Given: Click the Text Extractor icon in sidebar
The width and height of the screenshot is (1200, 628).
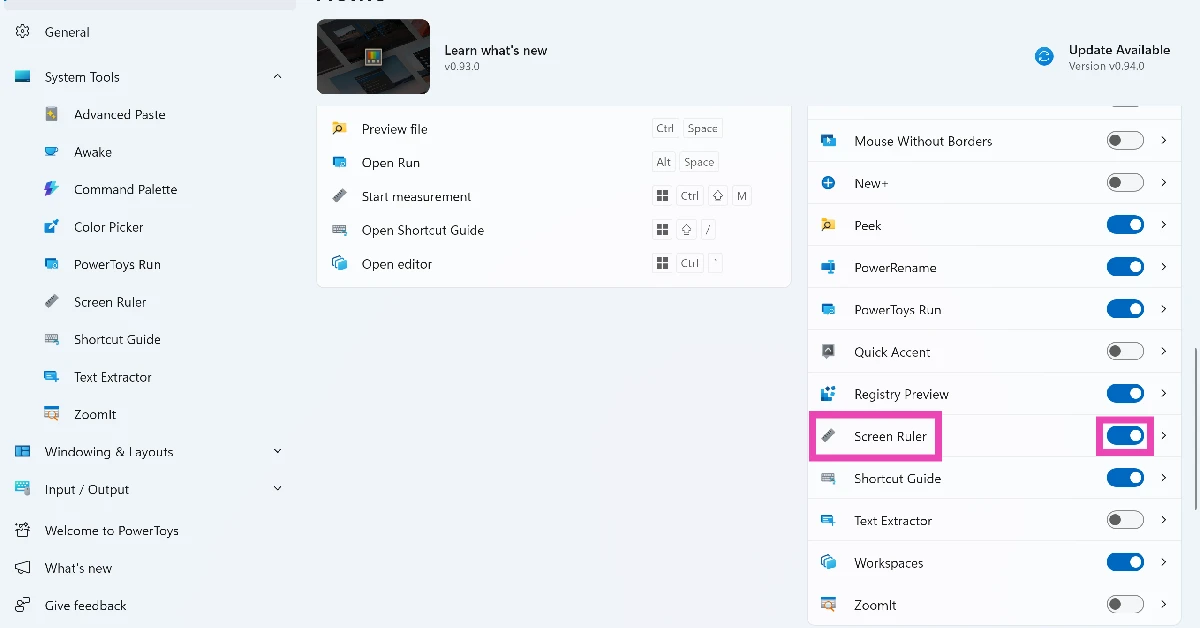Looking at the screenshot, I should coord(52,377).
